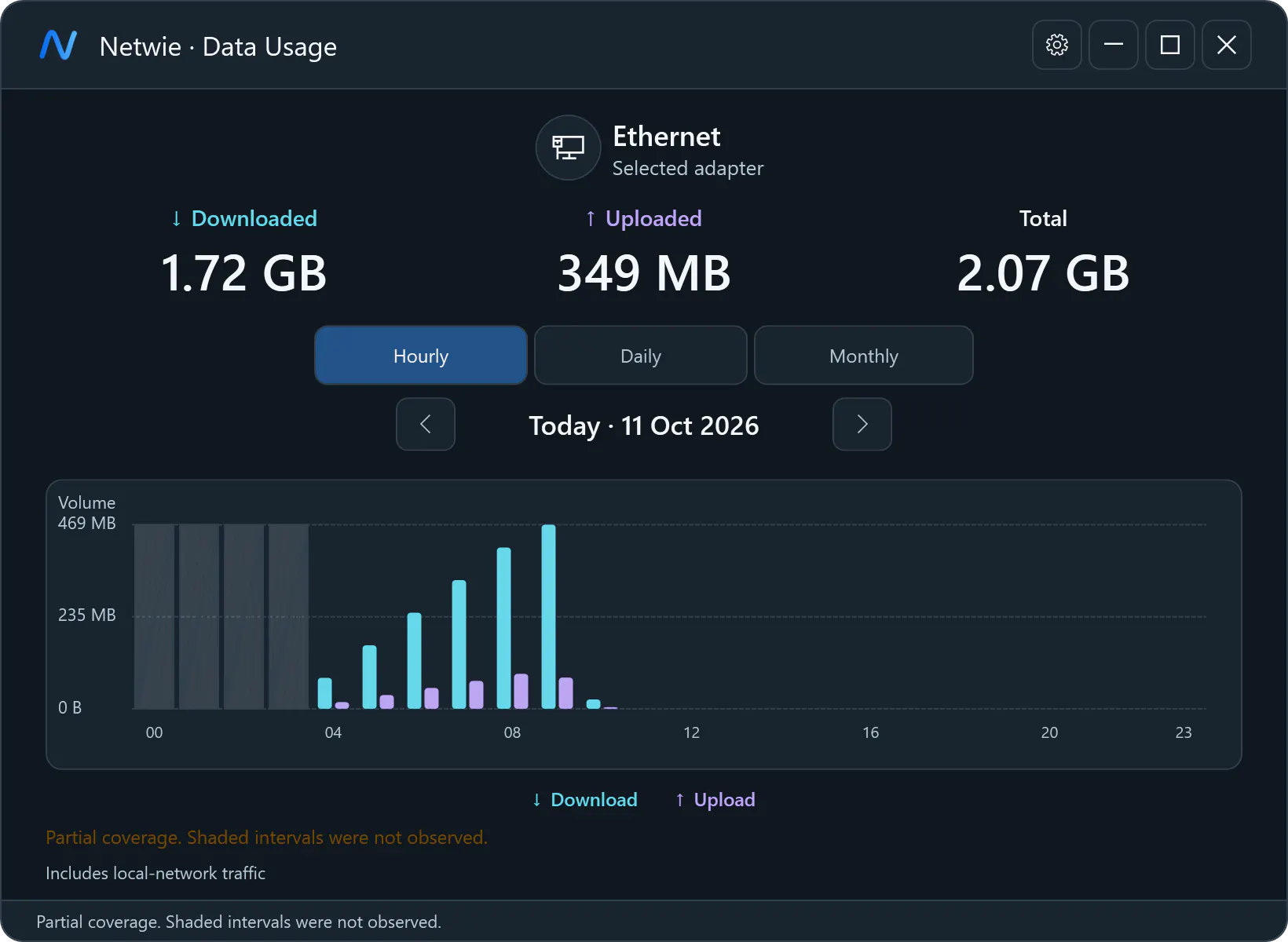Switch to the Monthly view tab
This screenshot has width=1288, height=942.
click(864, 356)
